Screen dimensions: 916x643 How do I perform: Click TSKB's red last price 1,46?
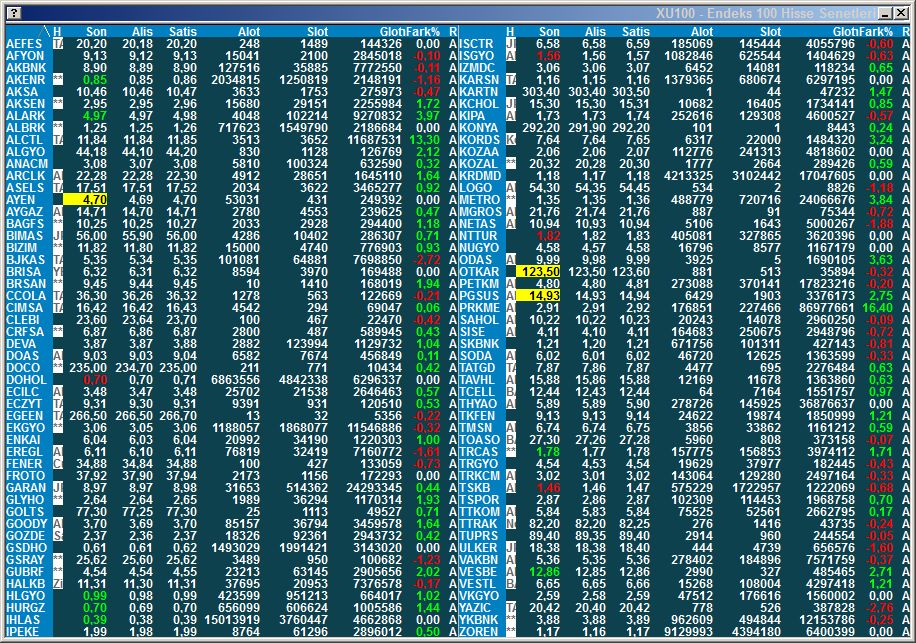point(548,488)
